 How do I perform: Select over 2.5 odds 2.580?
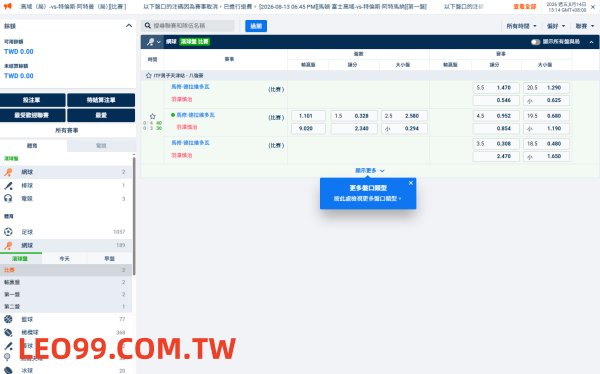pos(404,116)
